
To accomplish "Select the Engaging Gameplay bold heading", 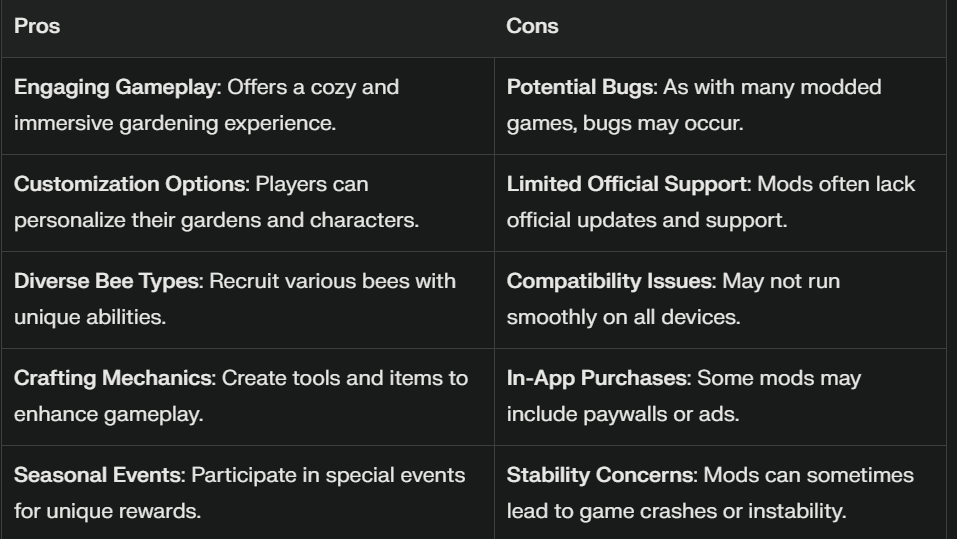I will pos(116,87).
